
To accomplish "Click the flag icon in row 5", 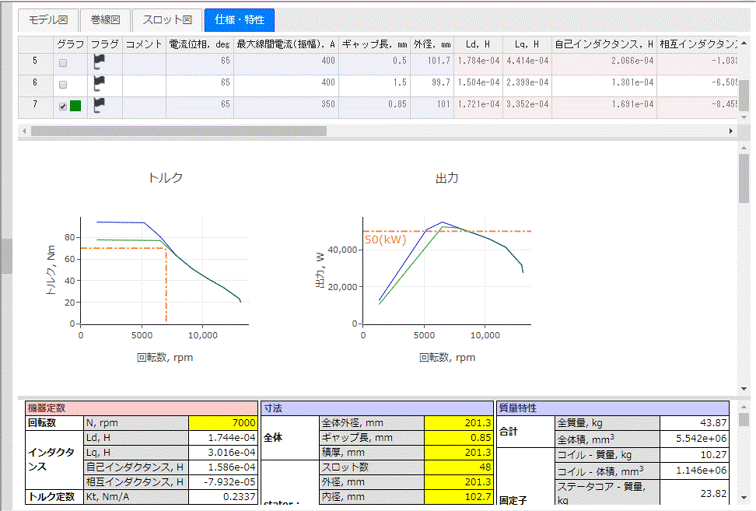I will click(99, 63).
